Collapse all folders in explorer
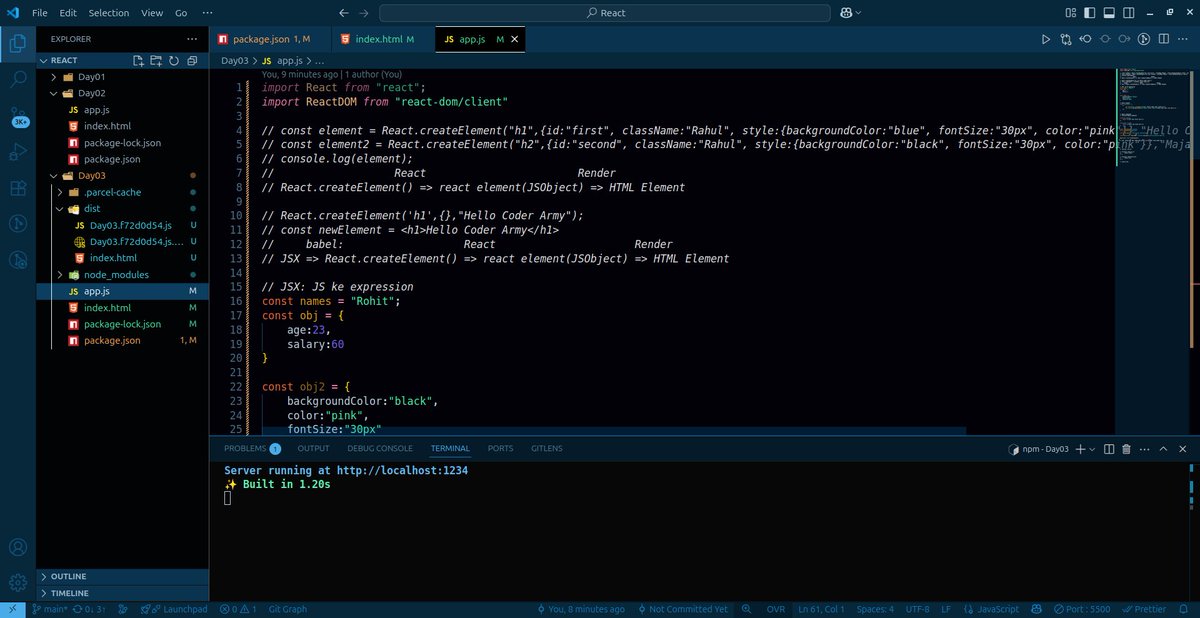1200x618 pixels. [192, 60]
